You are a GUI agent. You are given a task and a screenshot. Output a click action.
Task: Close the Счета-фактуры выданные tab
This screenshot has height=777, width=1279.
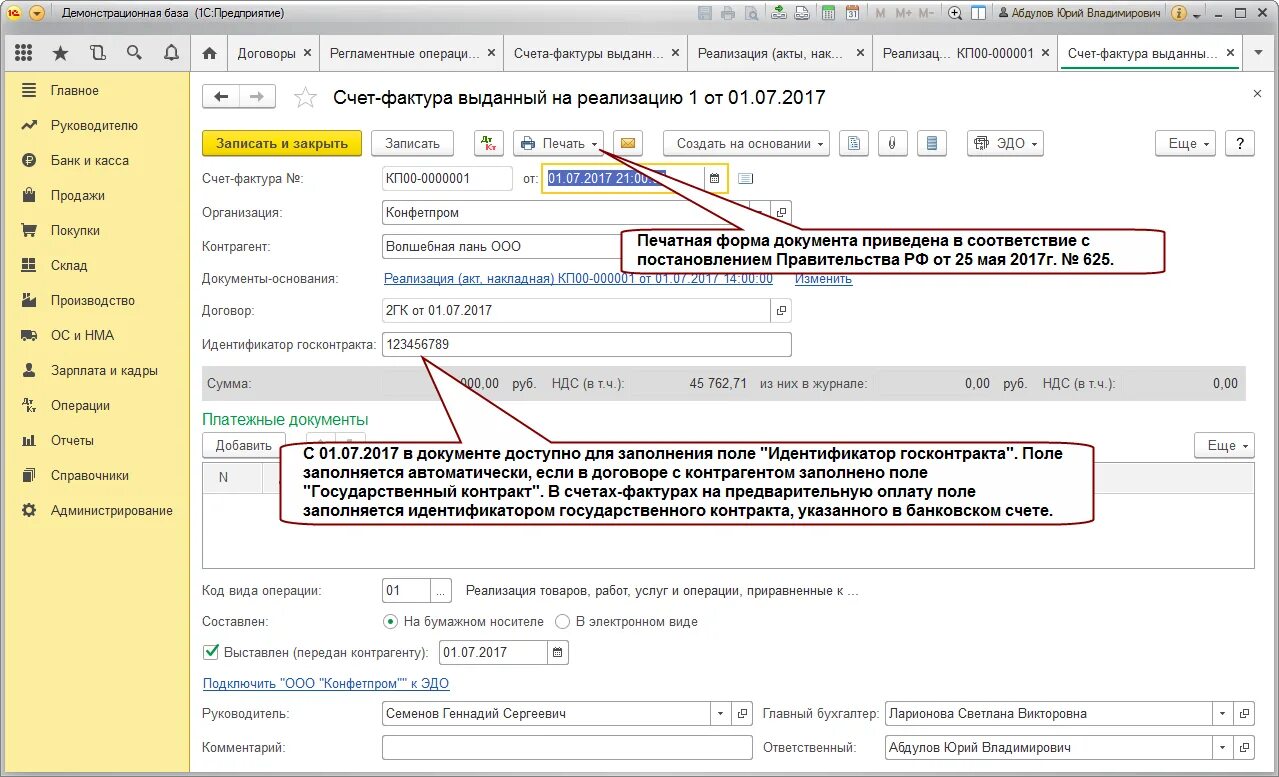[676, 53]
